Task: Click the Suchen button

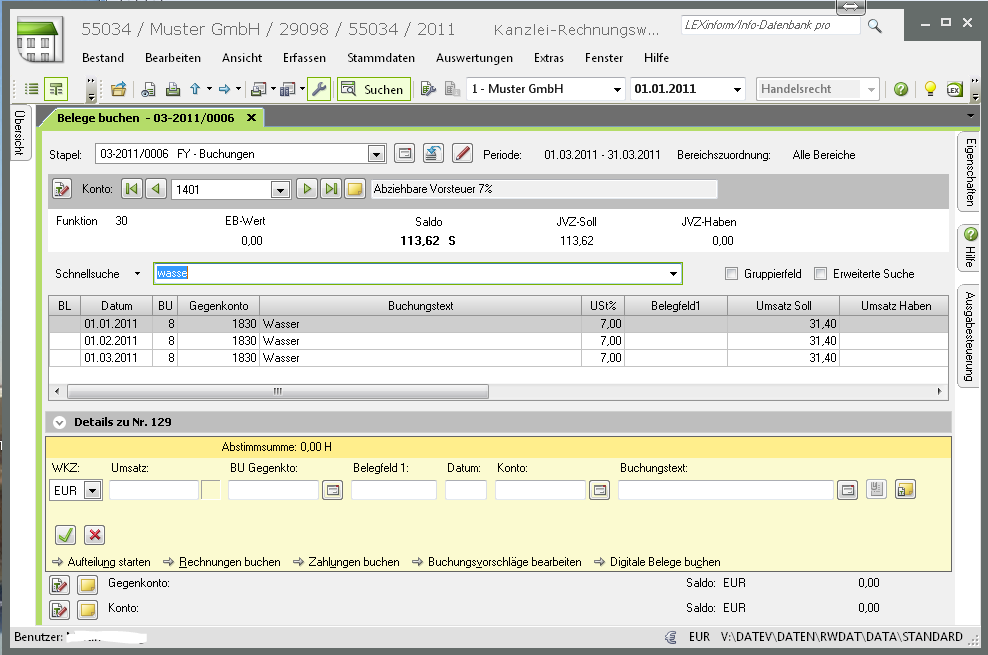Action: point(374,89)
